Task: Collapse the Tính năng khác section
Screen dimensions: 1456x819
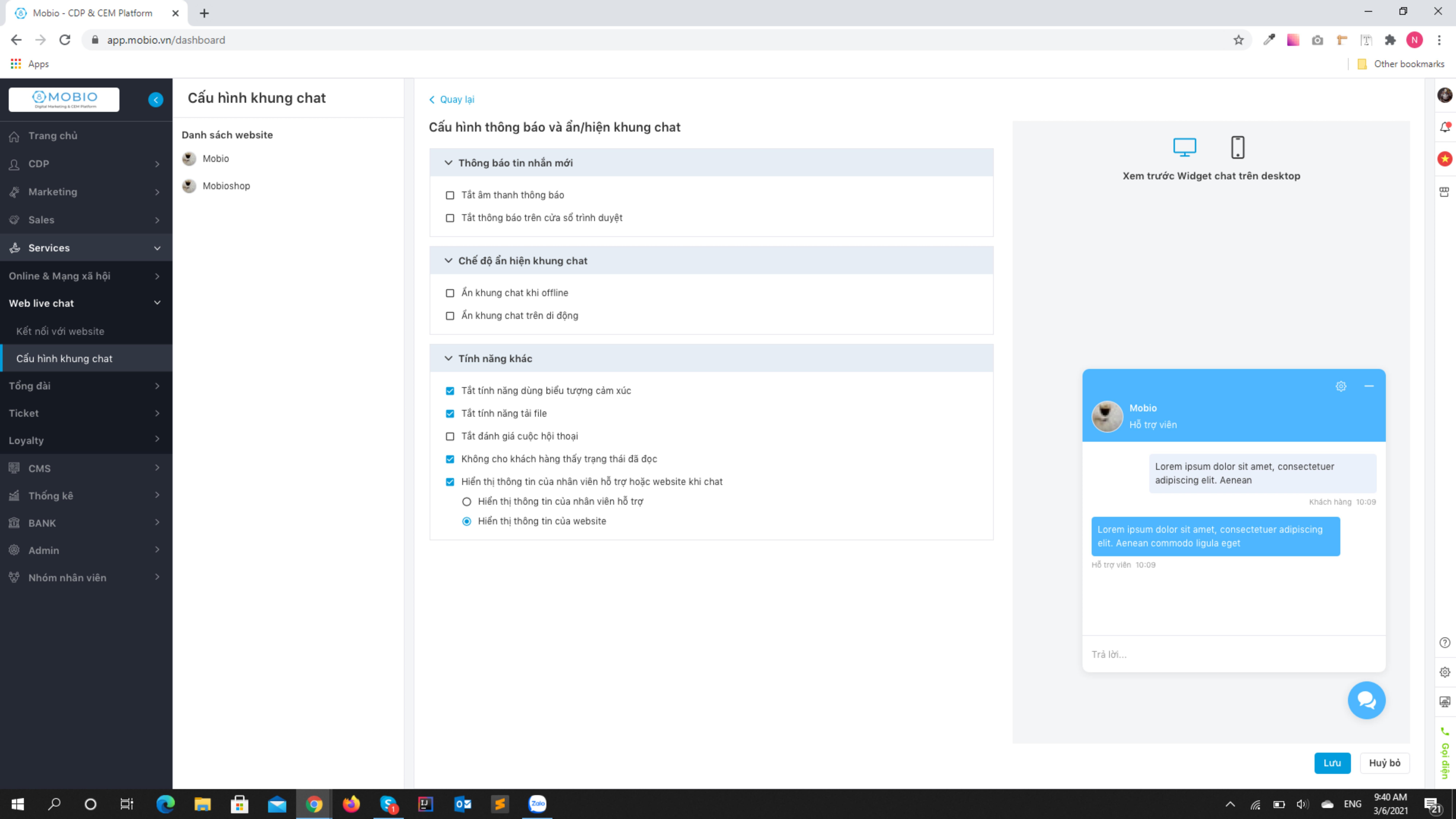Action: pyautogui.click(x=448, y=358)
